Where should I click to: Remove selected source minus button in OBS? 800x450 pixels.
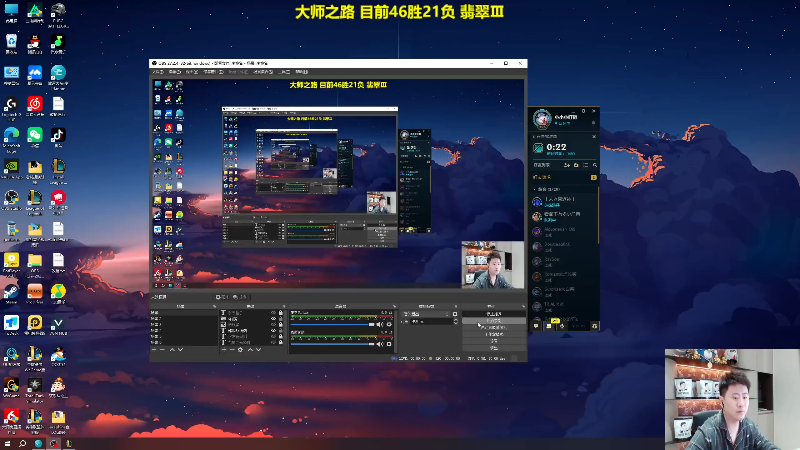232,349
